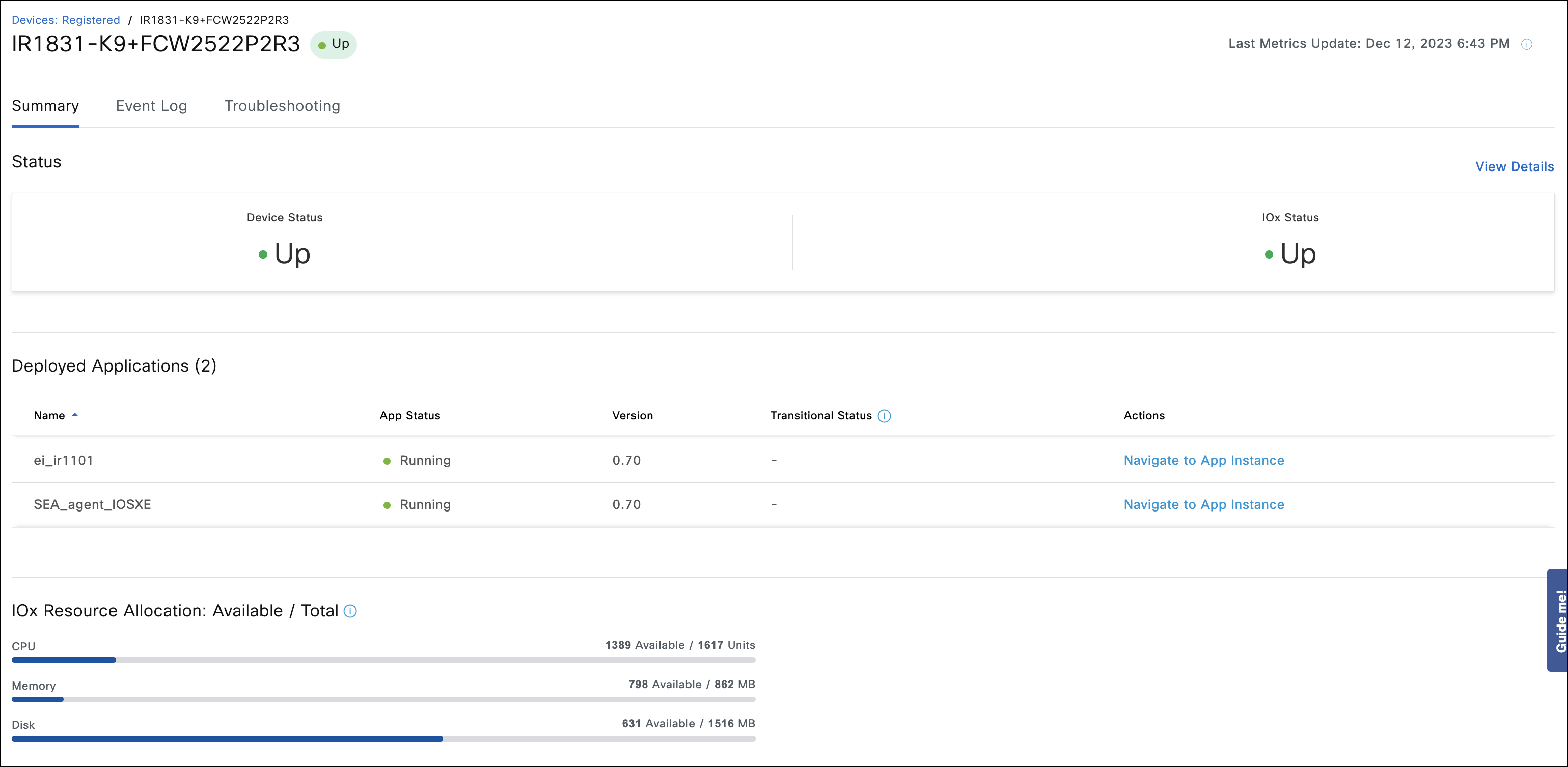Open the Transitional Status info tooltip
Image resolution: width=1568 pixels, height=767 pixels.
point(885,416)
